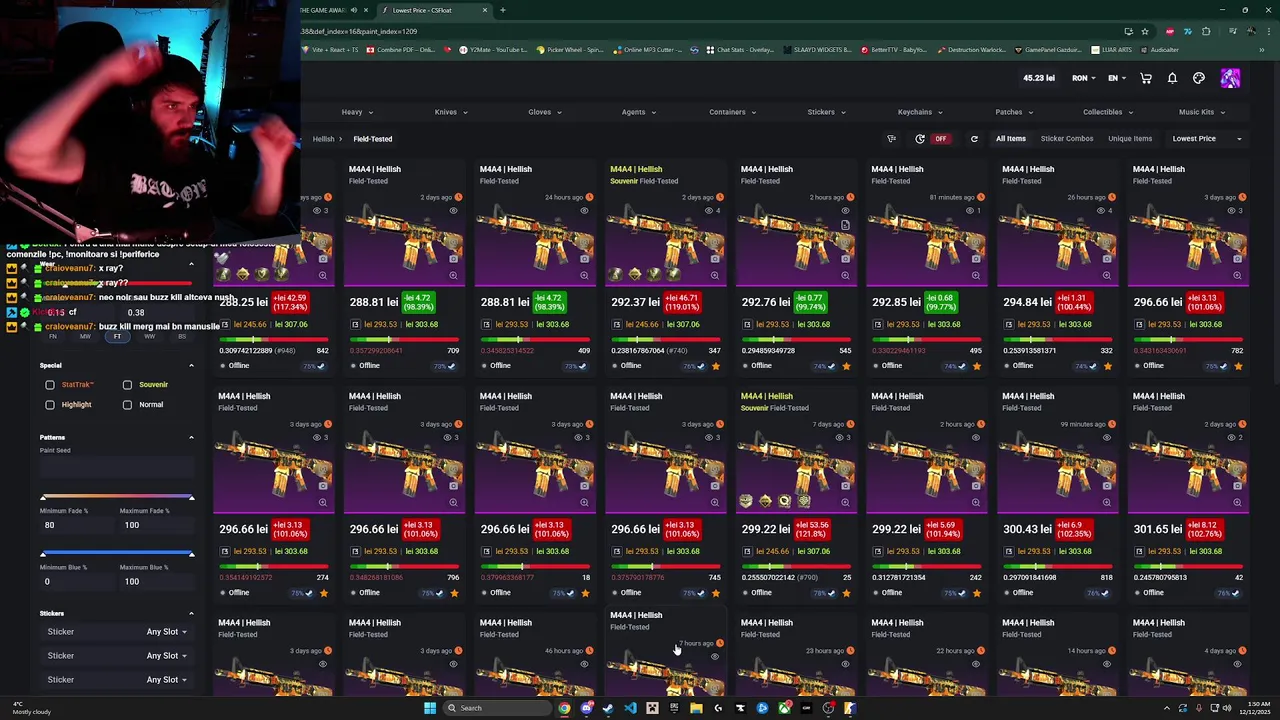Open a new browser tab
The height and width of the screenshot is (720, 1280).
coord(502,10)
